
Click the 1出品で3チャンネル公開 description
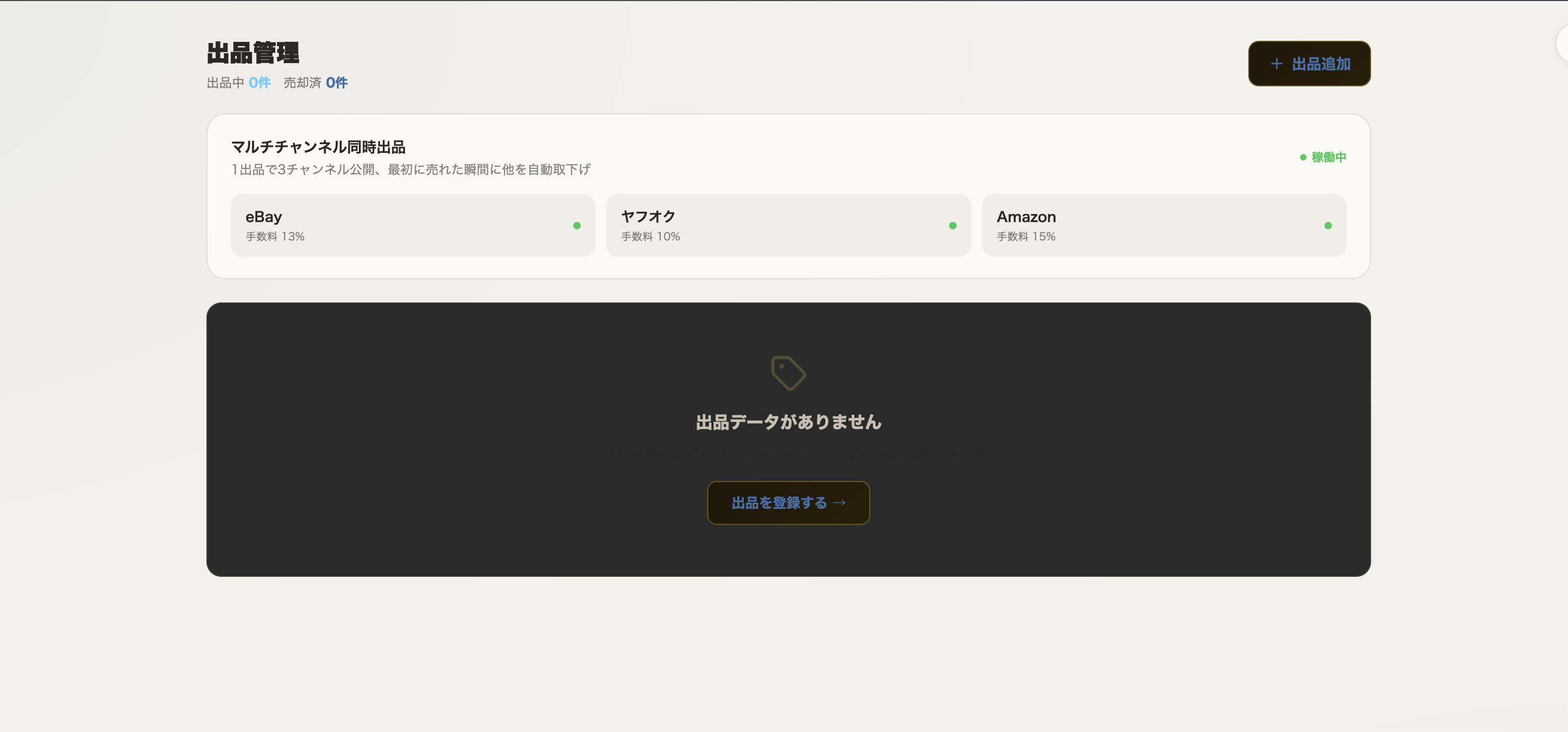click(411, 169)
